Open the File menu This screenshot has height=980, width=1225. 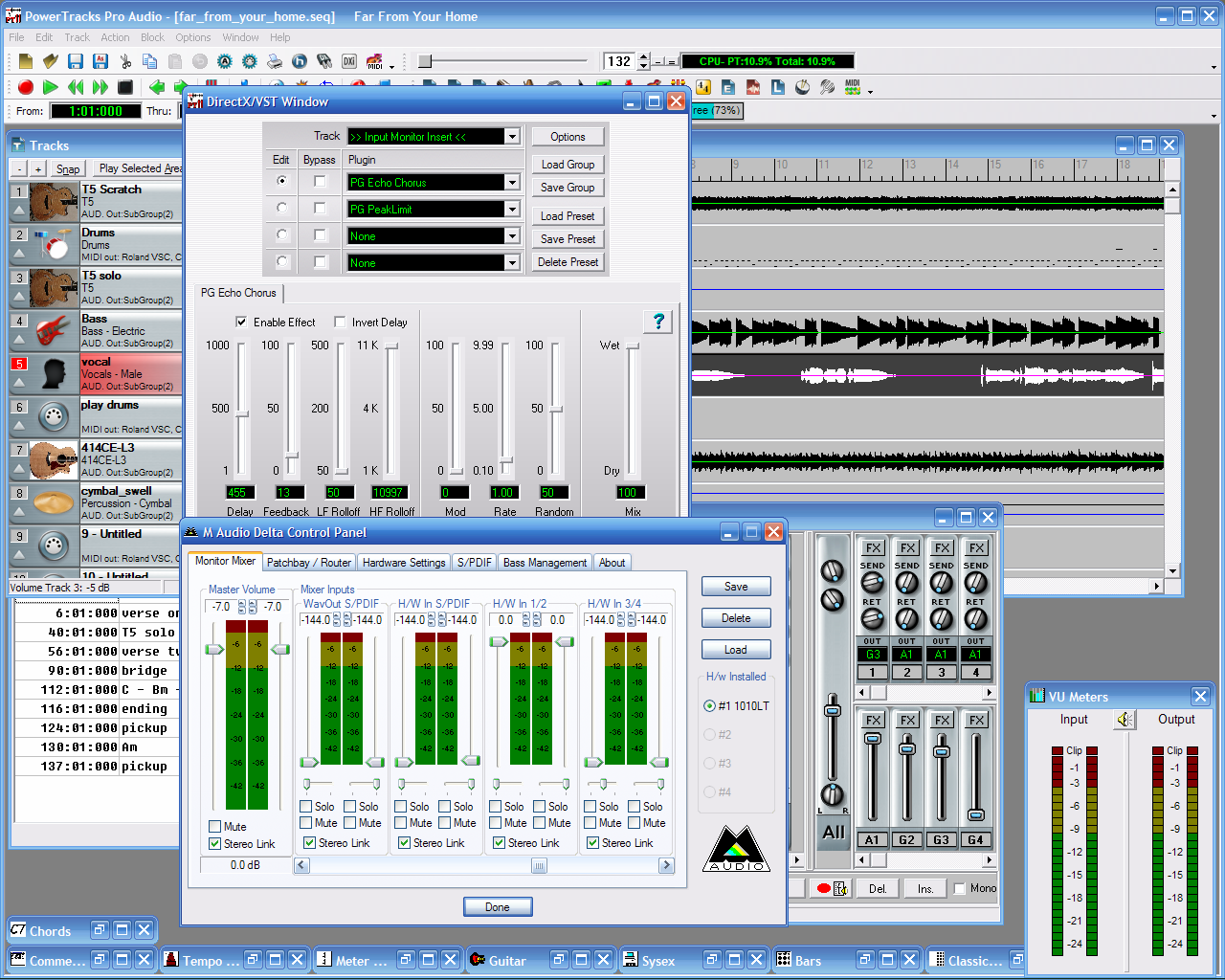click(x=16, y=37)
